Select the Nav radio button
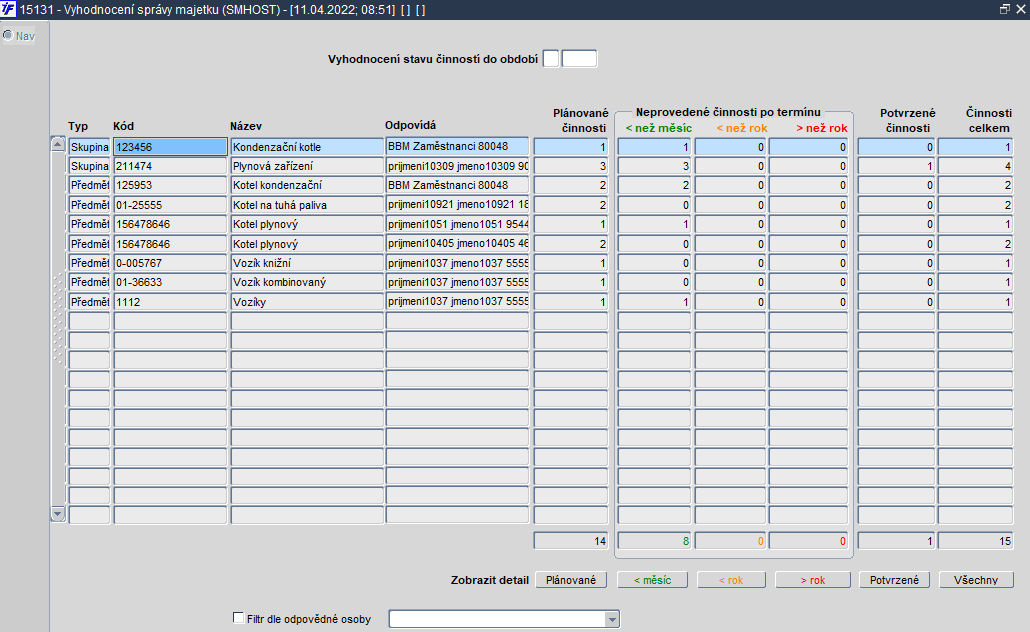 (x=8, y=35)
